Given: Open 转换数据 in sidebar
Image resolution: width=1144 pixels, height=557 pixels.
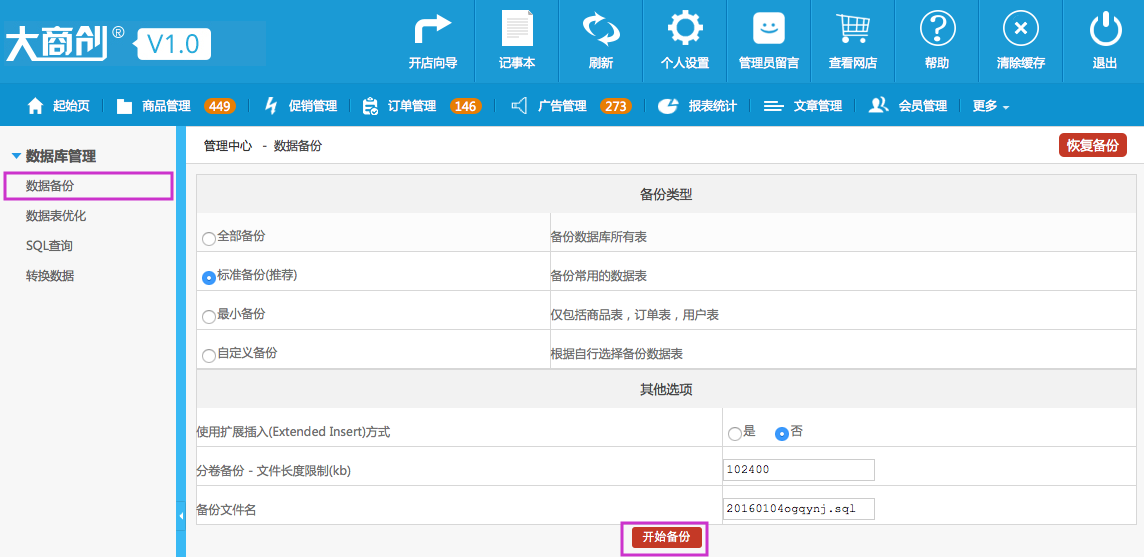Looking at the screenshot, I should pos(50,276).
